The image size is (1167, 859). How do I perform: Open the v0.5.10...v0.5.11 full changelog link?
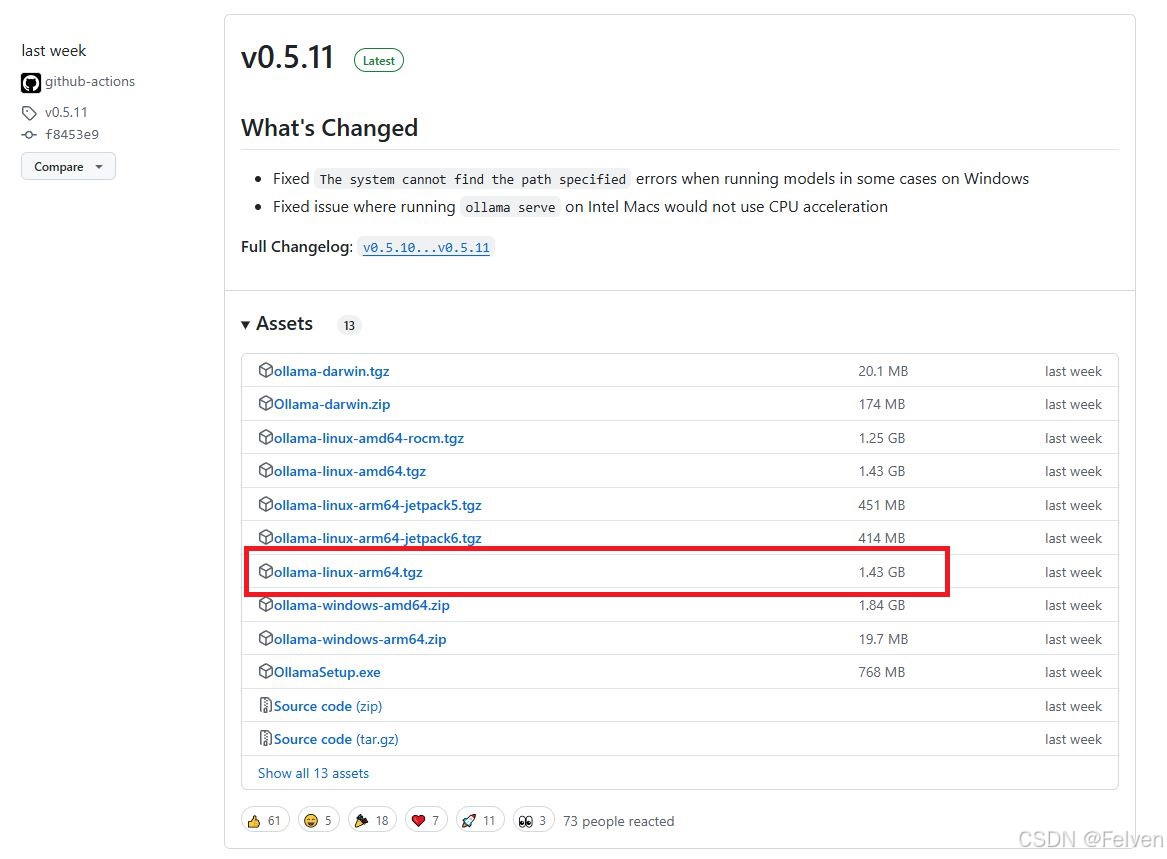(426, 247)
